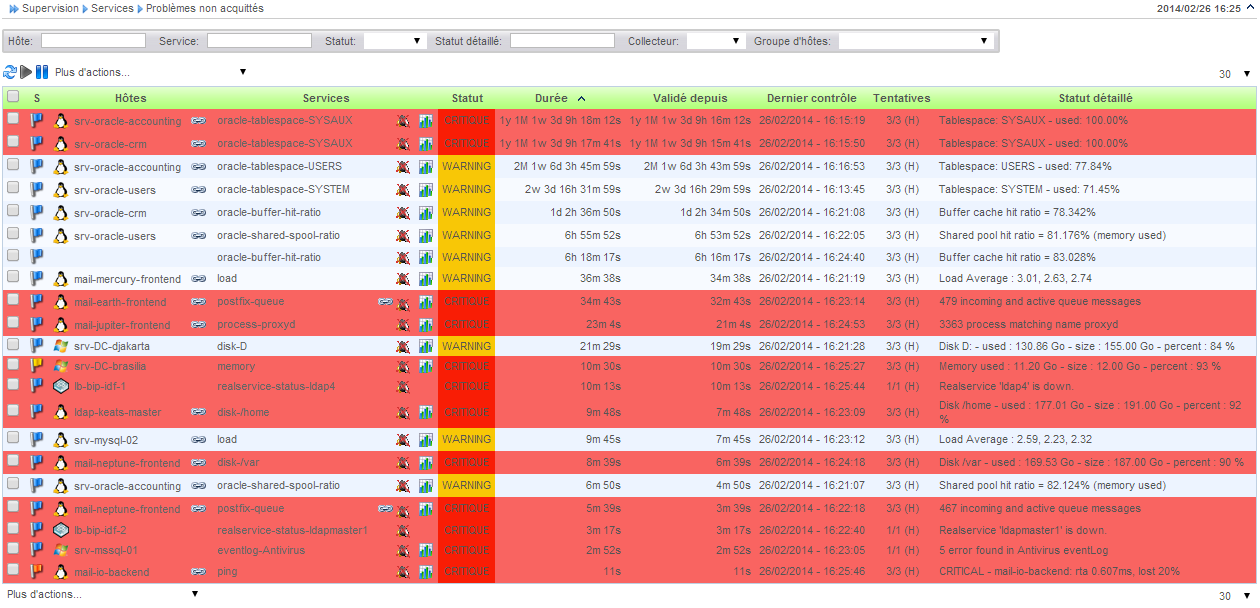Open the bottom page-size dropdown showing 30
Screen dimensions: 1260x608
pos(1235,596)
